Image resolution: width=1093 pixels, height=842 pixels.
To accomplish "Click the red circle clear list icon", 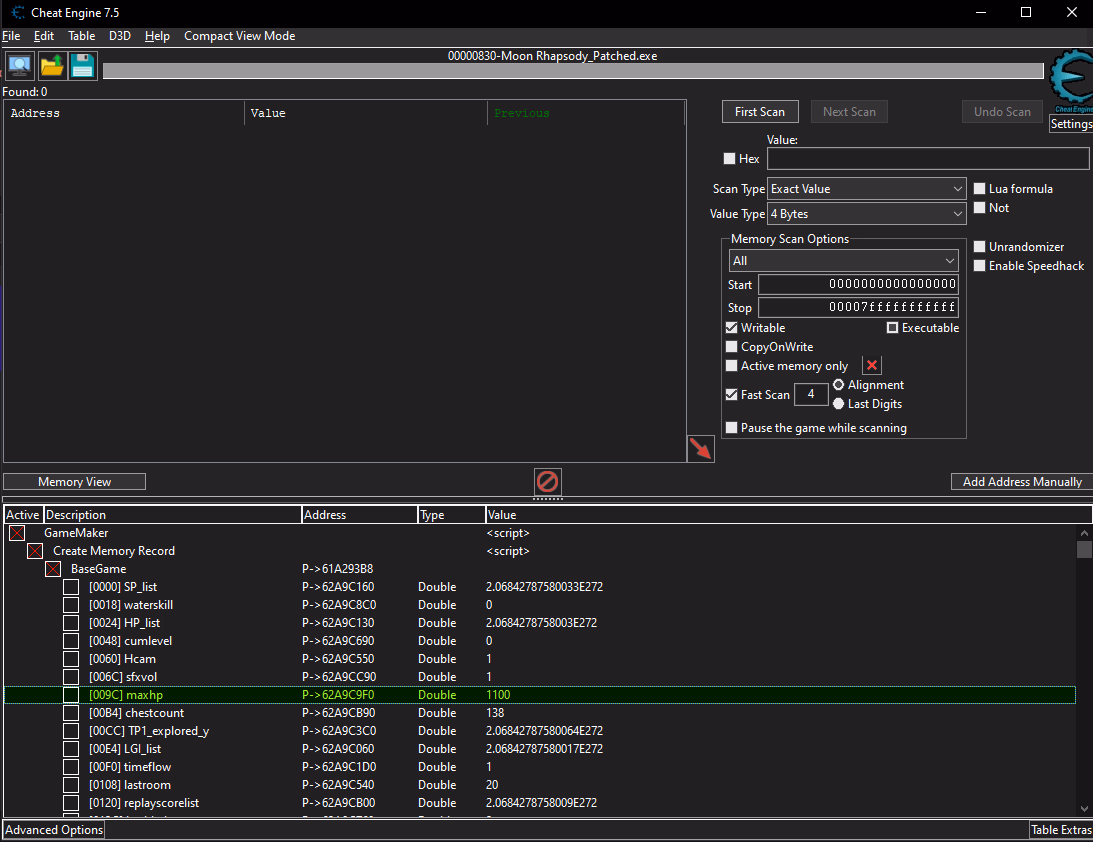I will point(547,481).
